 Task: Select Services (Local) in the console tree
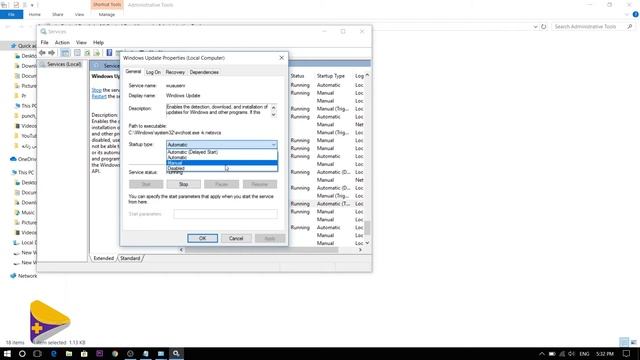point(60,64)
